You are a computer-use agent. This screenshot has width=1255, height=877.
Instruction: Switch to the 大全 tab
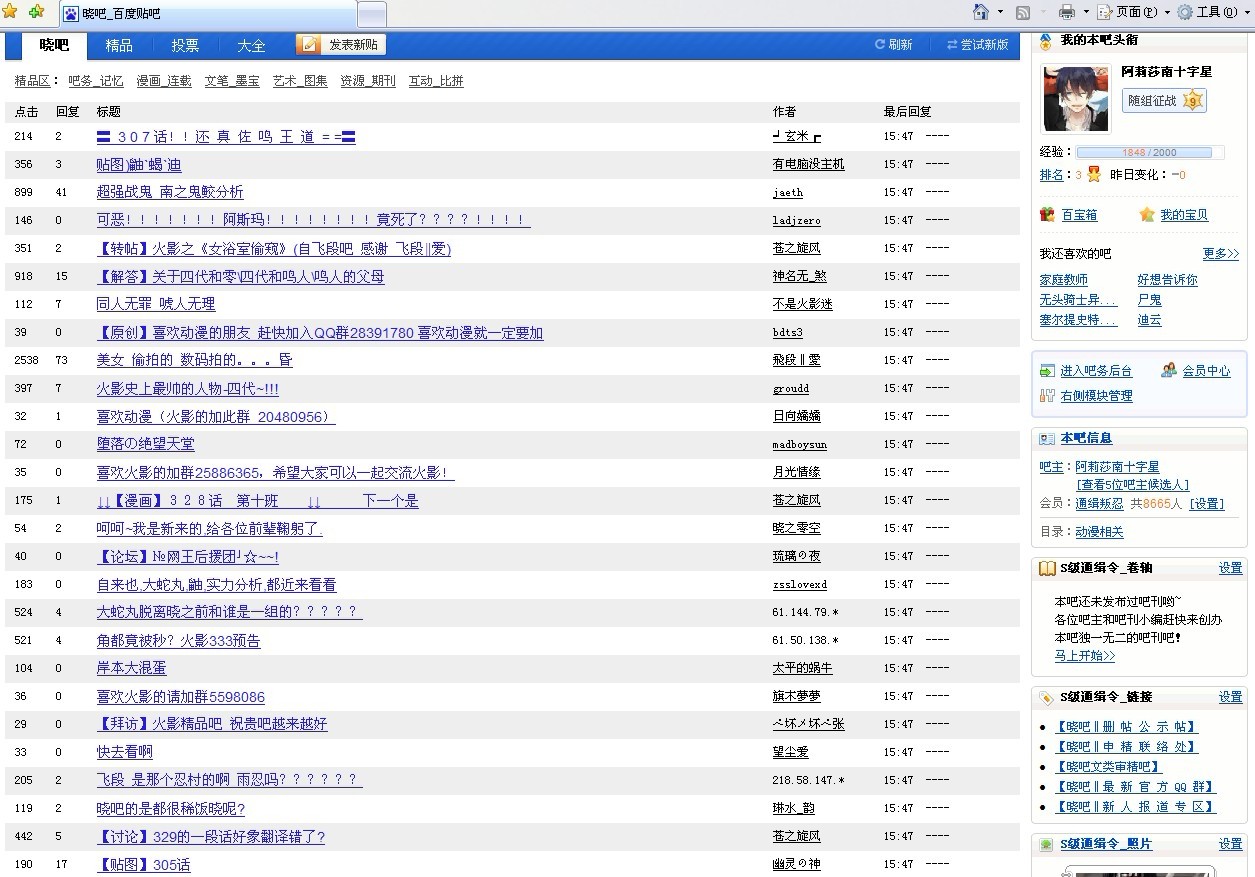coord(251,45)
